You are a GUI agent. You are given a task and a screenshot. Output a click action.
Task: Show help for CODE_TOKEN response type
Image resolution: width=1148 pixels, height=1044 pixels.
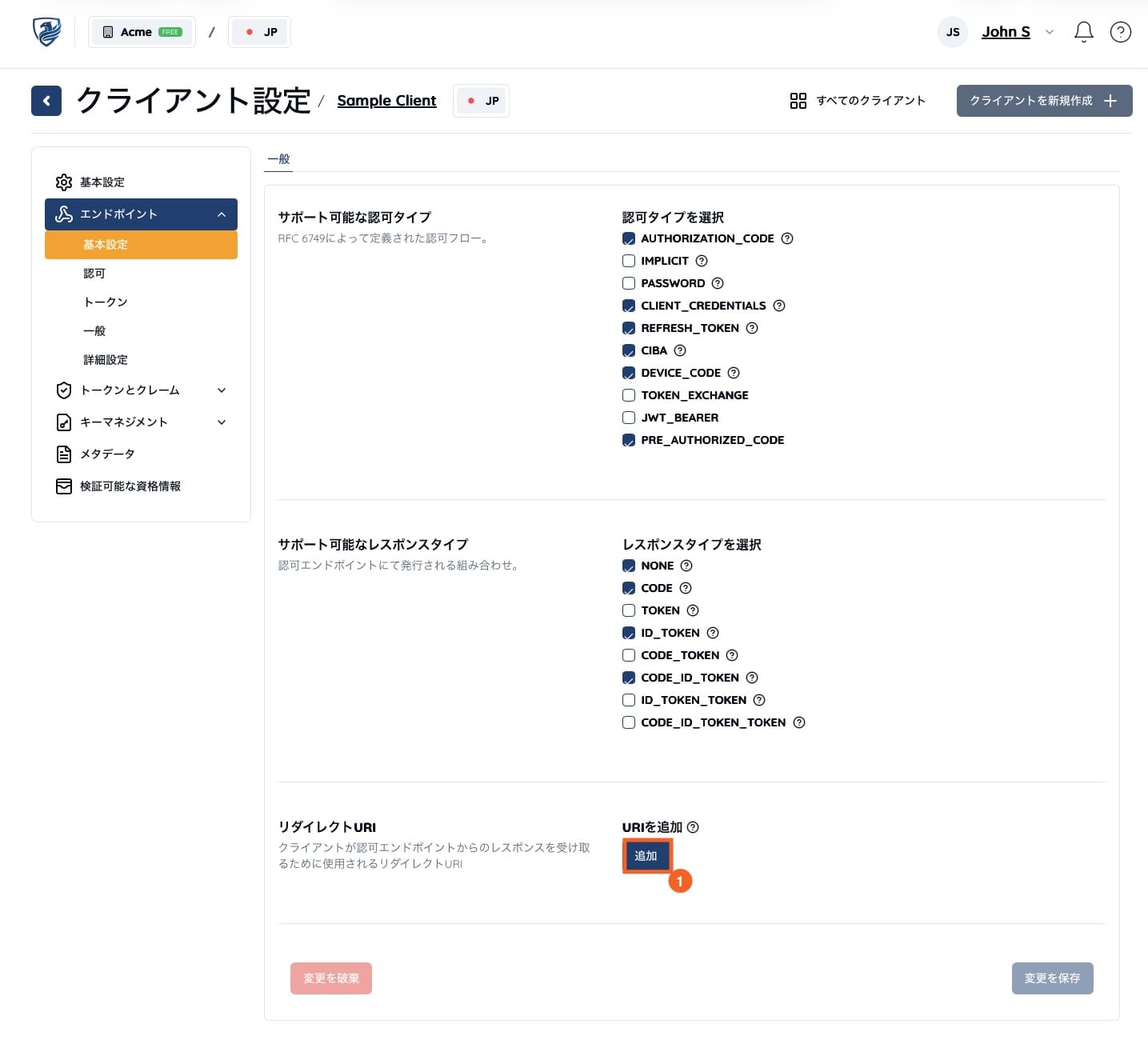tap(732, 655)
